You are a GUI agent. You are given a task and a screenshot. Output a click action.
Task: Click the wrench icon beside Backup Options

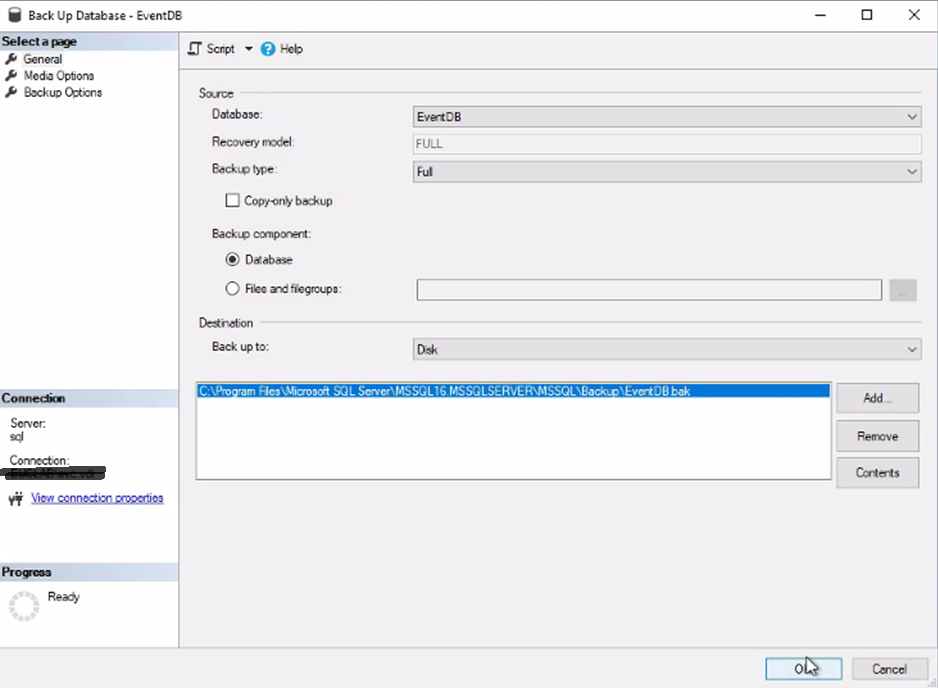[12, 93]
